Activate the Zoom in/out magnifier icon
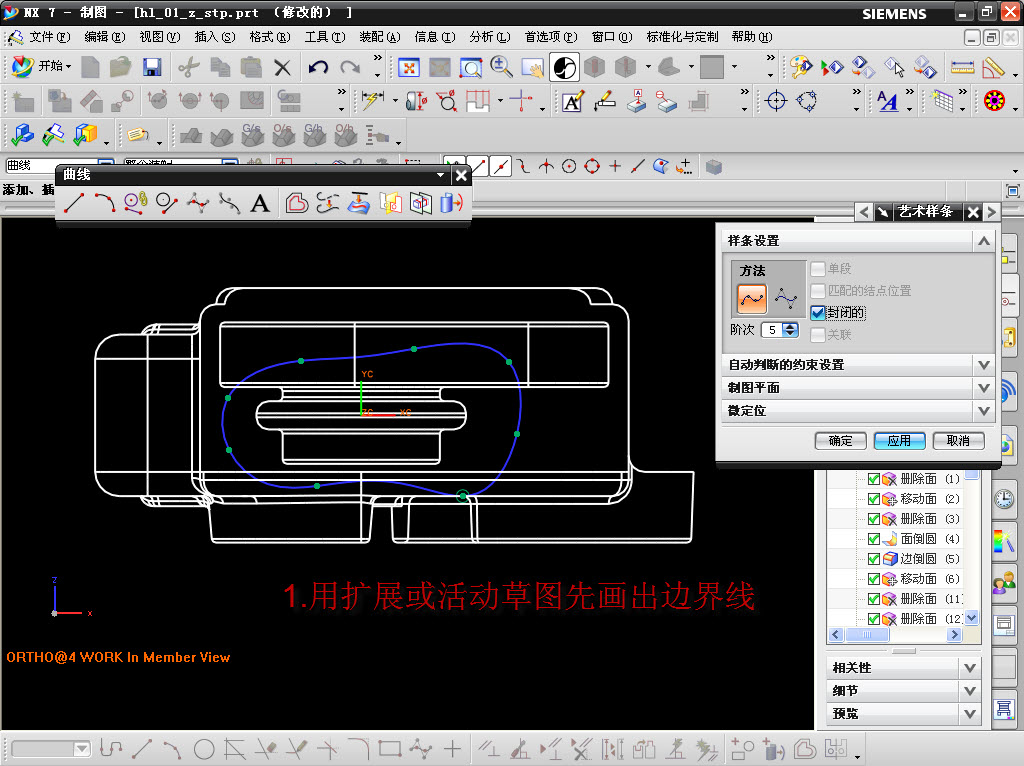 [501, 67]
